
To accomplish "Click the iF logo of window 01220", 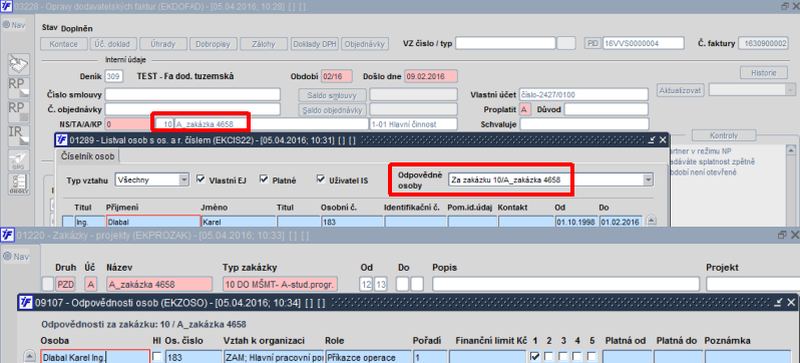I will click(x=7, y=235).
